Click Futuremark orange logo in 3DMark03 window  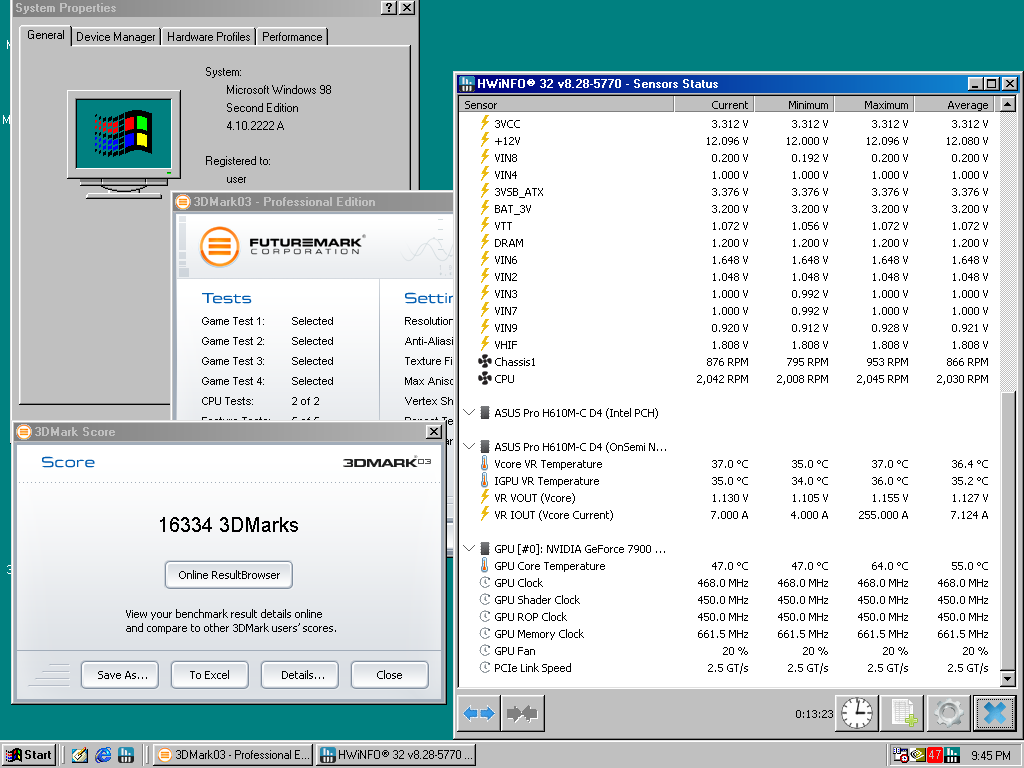pos(219,246)
